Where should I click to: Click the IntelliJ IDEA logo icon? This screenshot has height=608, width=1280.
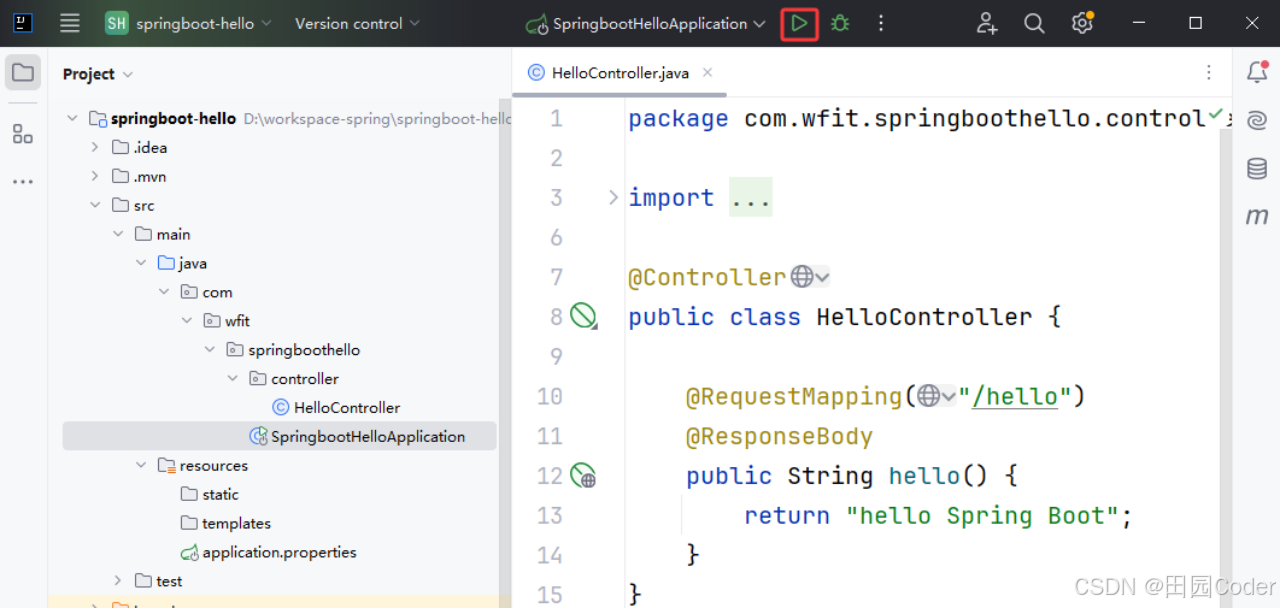[x=22, y=23]
